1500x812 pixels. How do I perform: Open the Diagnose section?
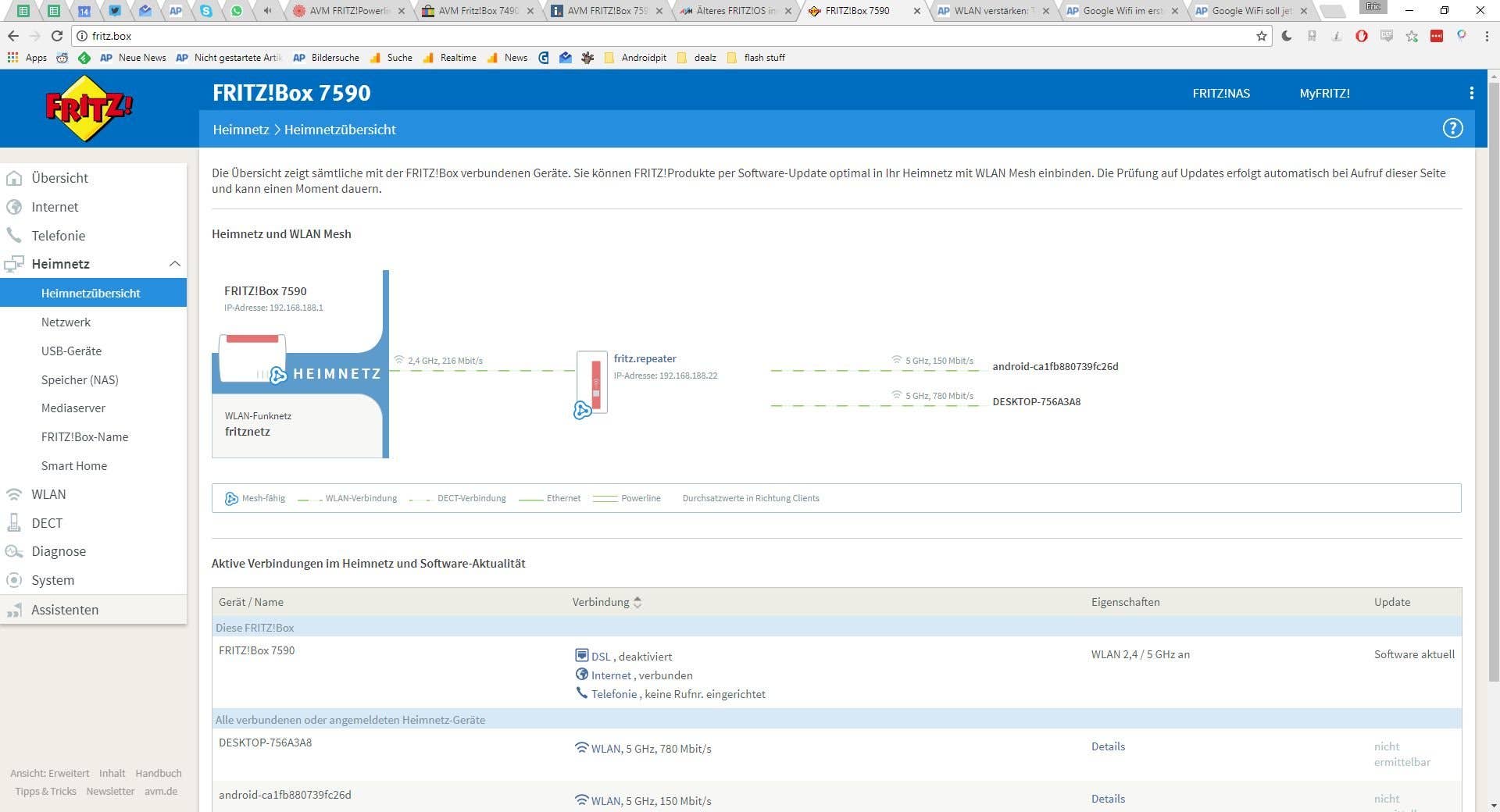click(x=59, y=551)
